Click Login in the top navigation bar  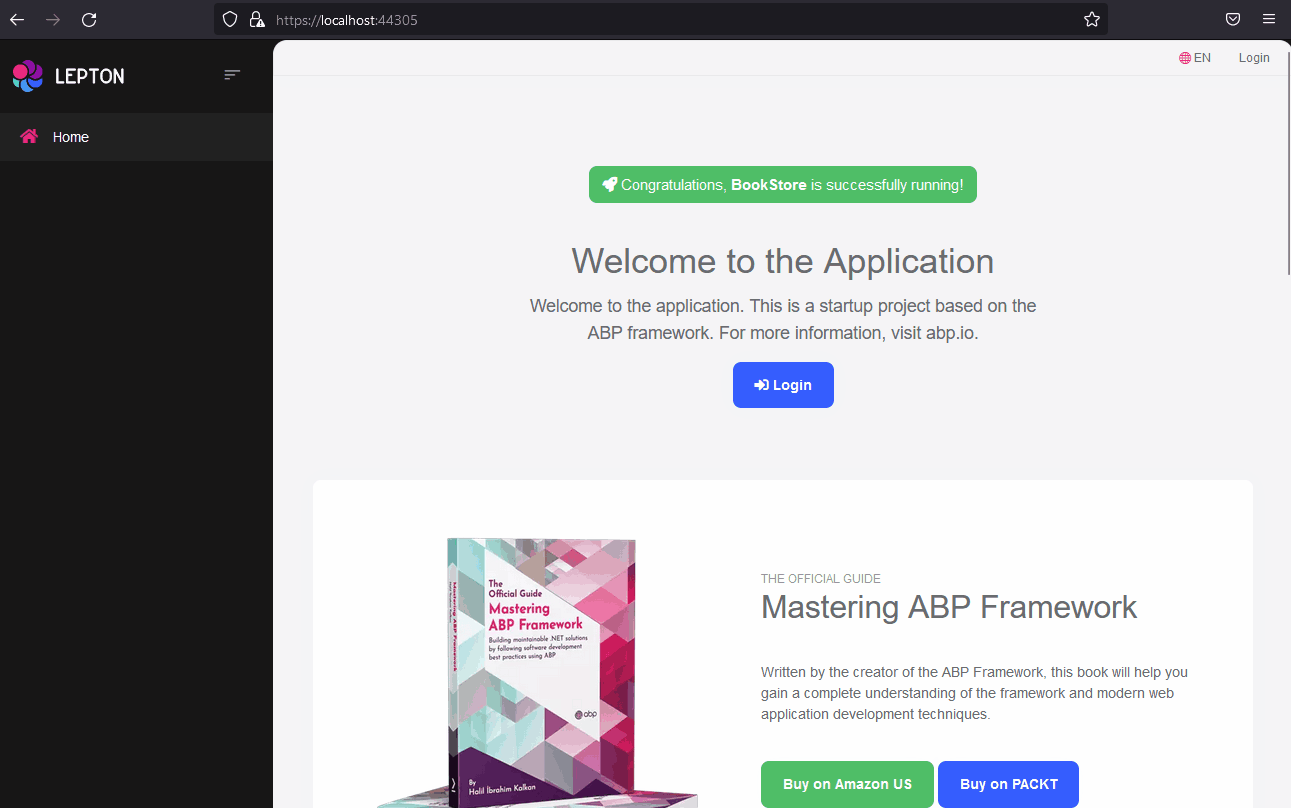(1253, 57)
